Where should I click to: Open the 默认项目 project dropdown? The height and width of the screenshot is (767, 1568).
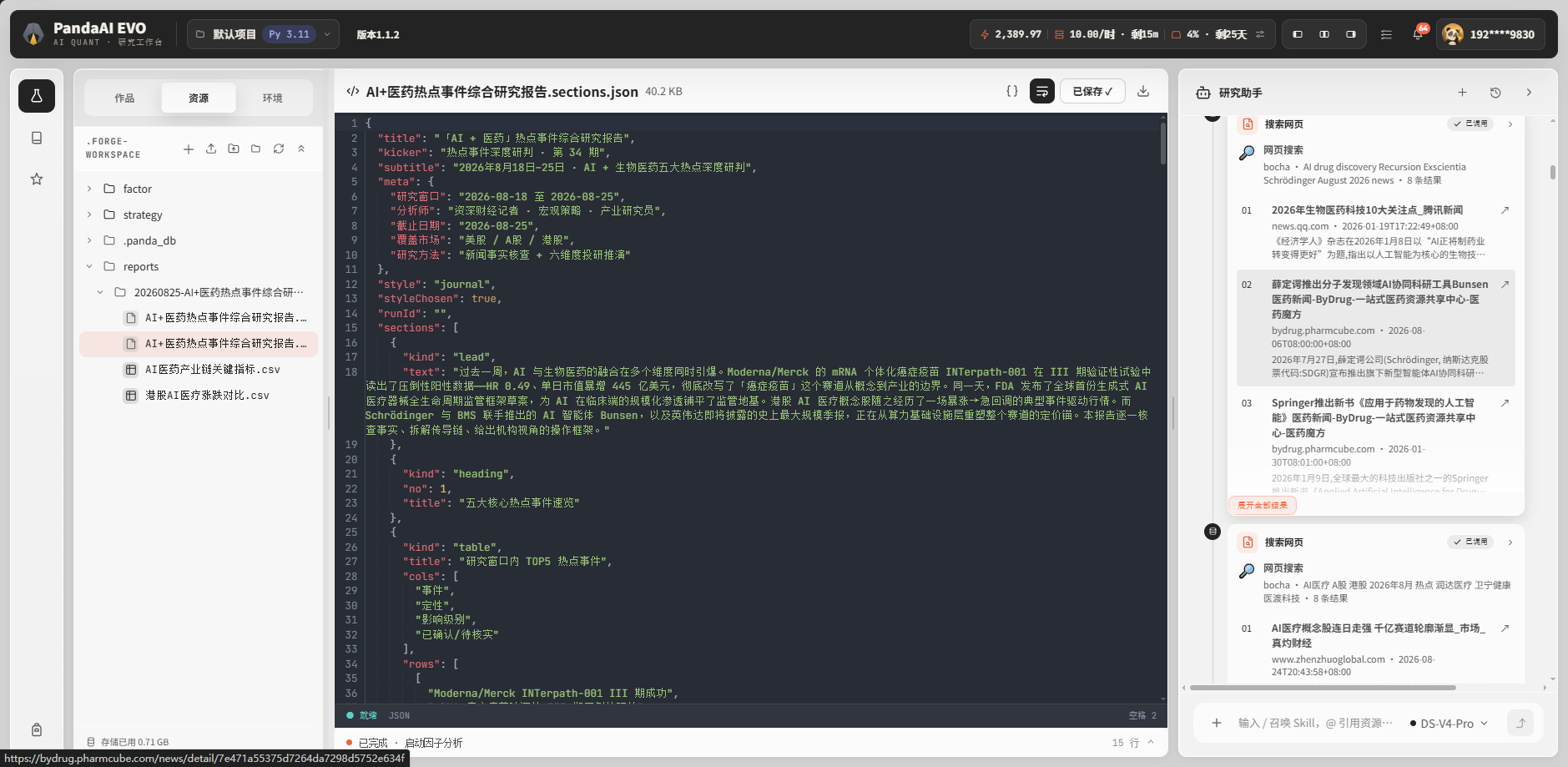click(263, 34)
